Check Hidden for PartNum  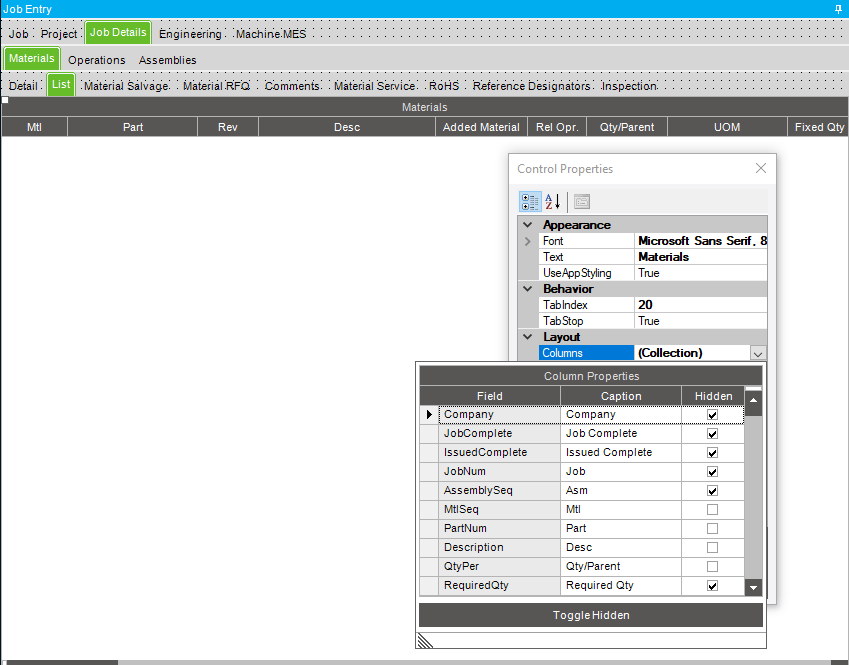tap(713, 529)
